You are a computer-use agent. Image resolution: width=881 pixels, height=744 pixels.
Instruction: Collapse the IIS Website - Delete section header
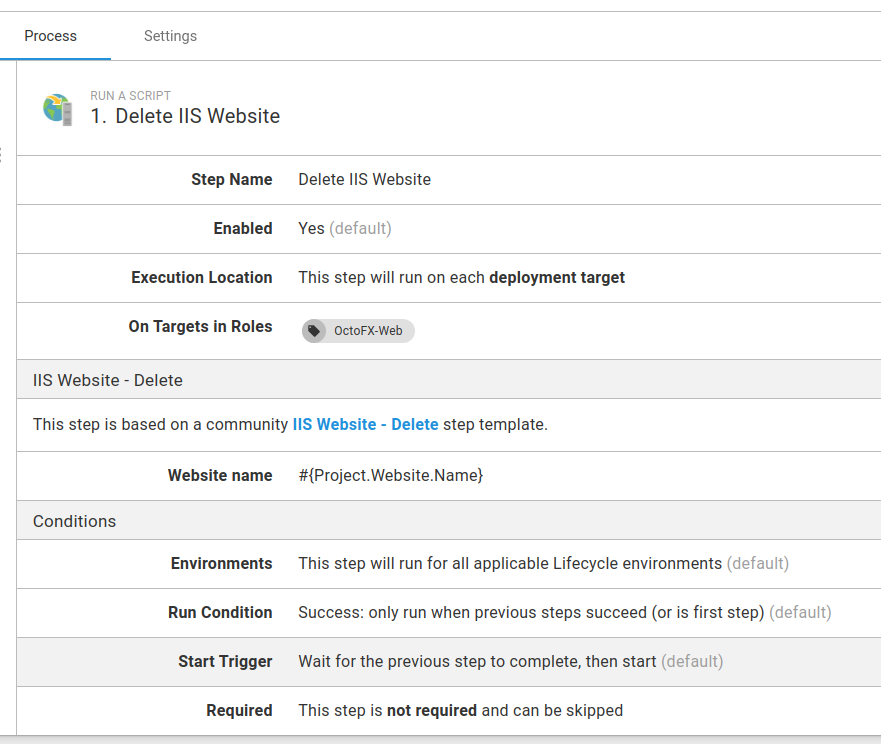tap(448, 380)
